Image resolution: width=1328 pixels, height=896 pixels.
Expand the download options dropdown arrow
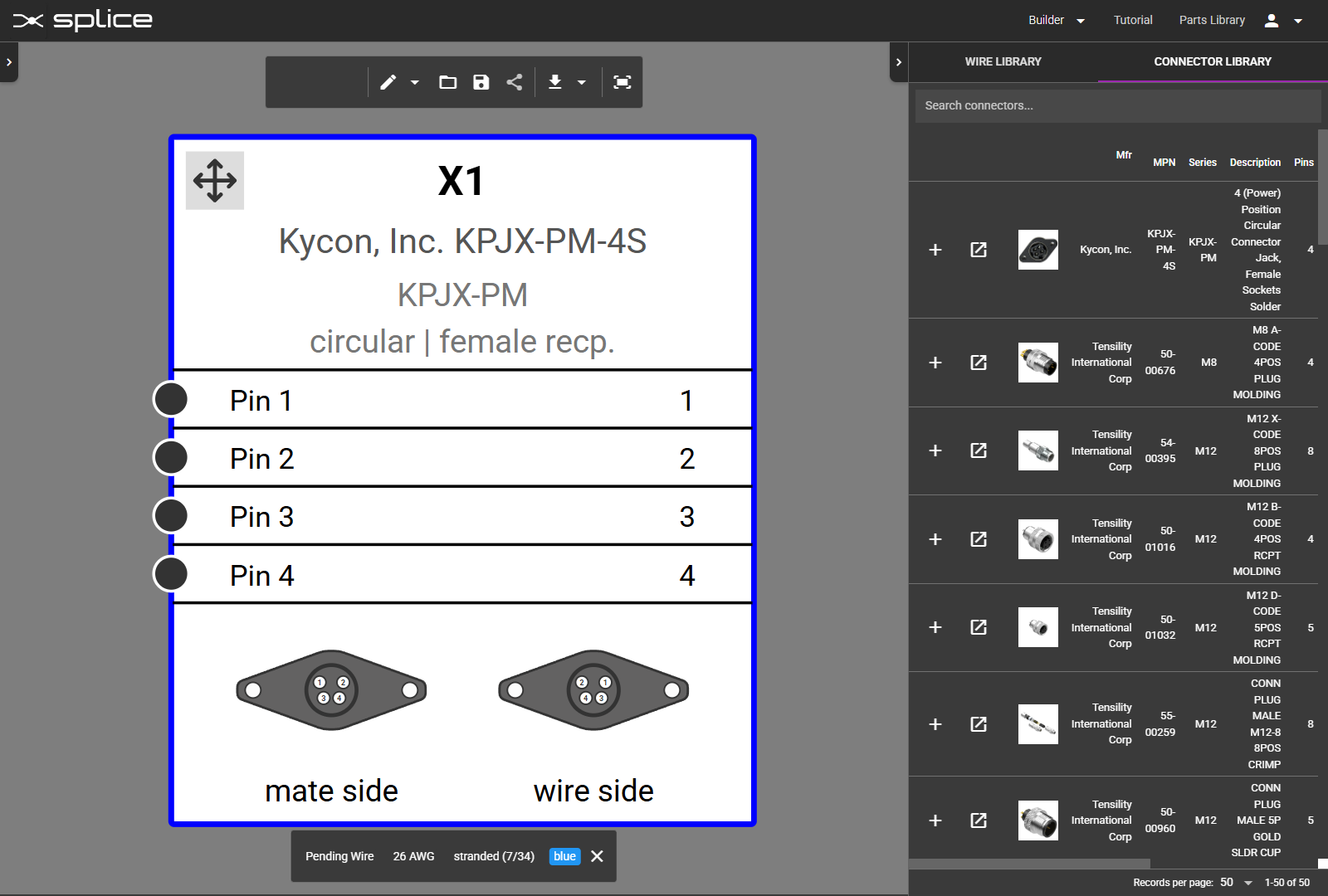(582, 82)
